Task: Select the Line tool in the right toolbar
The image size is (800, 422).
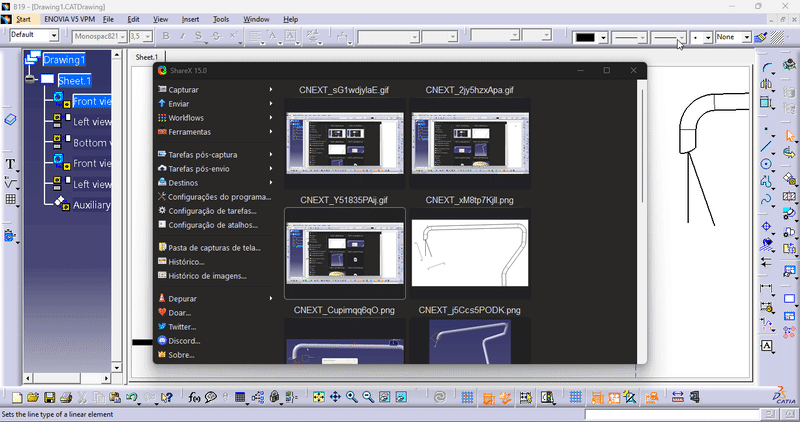Action: tap(766, 147)
